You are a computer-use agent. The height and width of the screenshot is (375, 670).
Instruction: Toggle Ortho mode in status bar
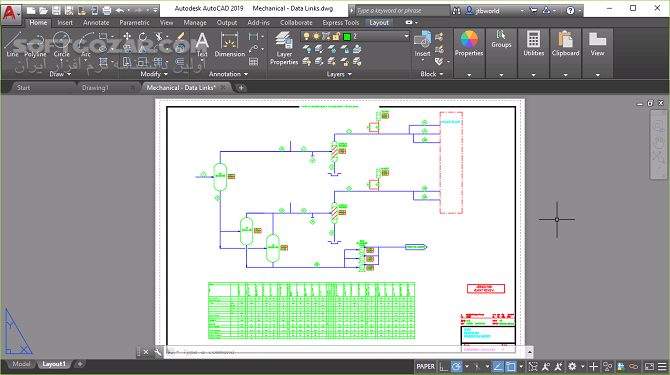pyautogui.click(x=444, y=366)
